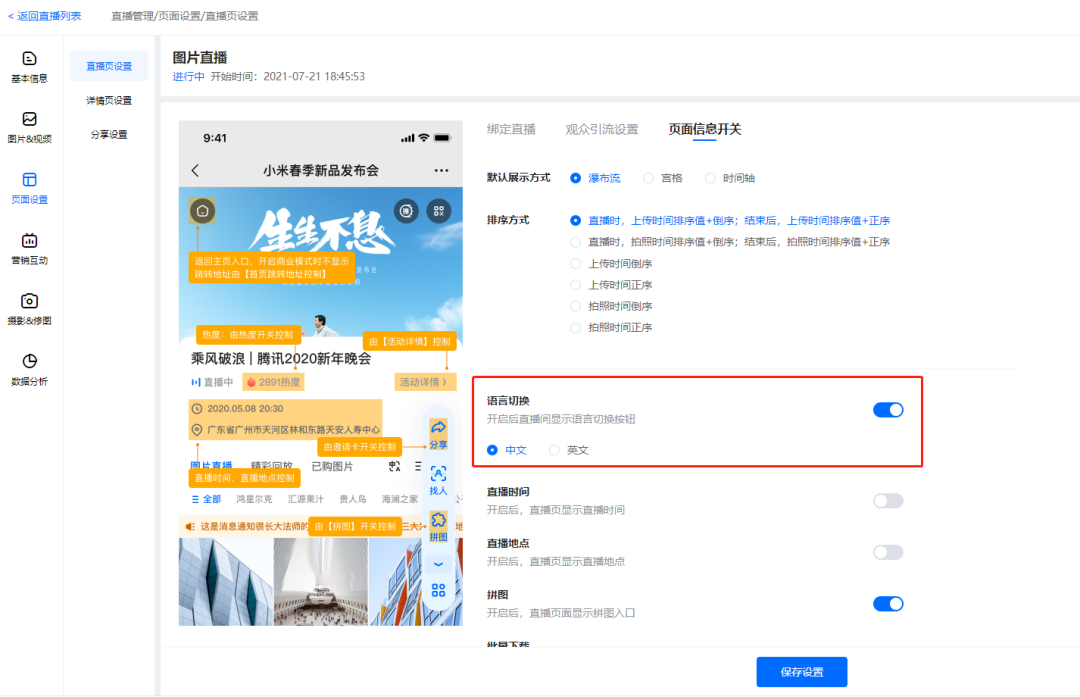Click the 拼图 puzzle icon in preview

click(438, 525)
